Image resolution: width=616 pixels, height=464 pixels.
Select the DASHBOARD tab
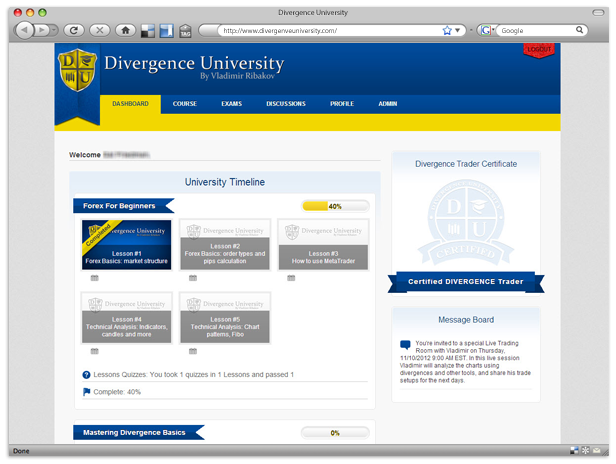[130, 104]
